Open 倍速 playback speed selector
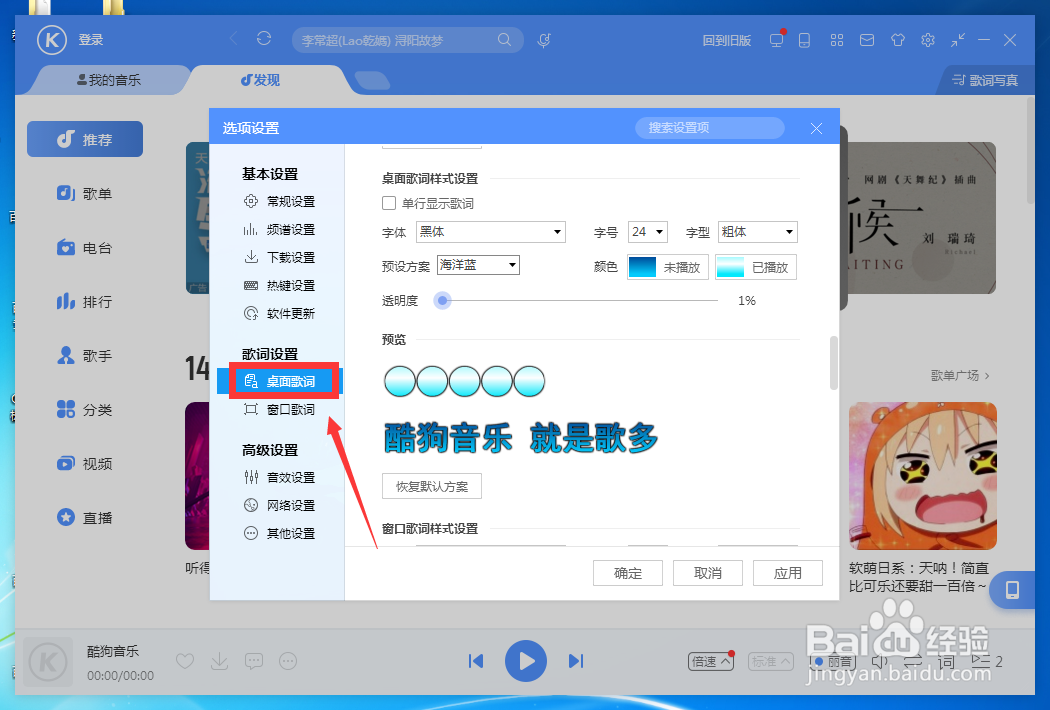Image resolution: width=1050 pixels, height=710 pixels. (710, 662)
